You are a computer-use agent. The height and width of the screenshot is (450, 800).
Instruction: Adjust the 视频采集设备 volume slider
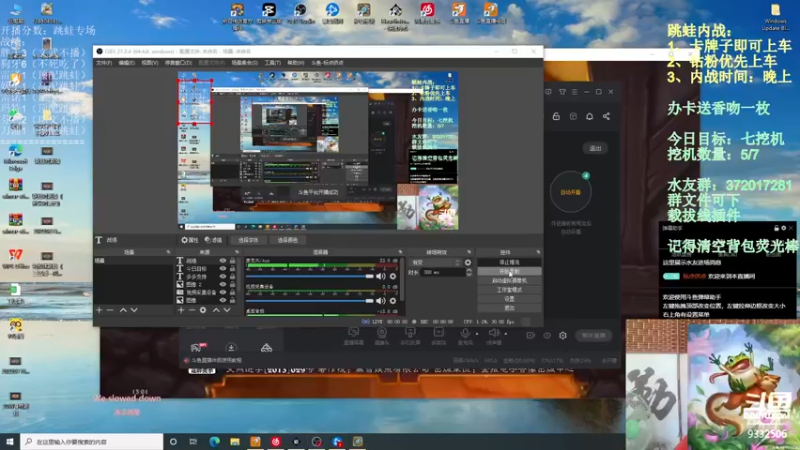pyautogui.click(x=310, y=301)
